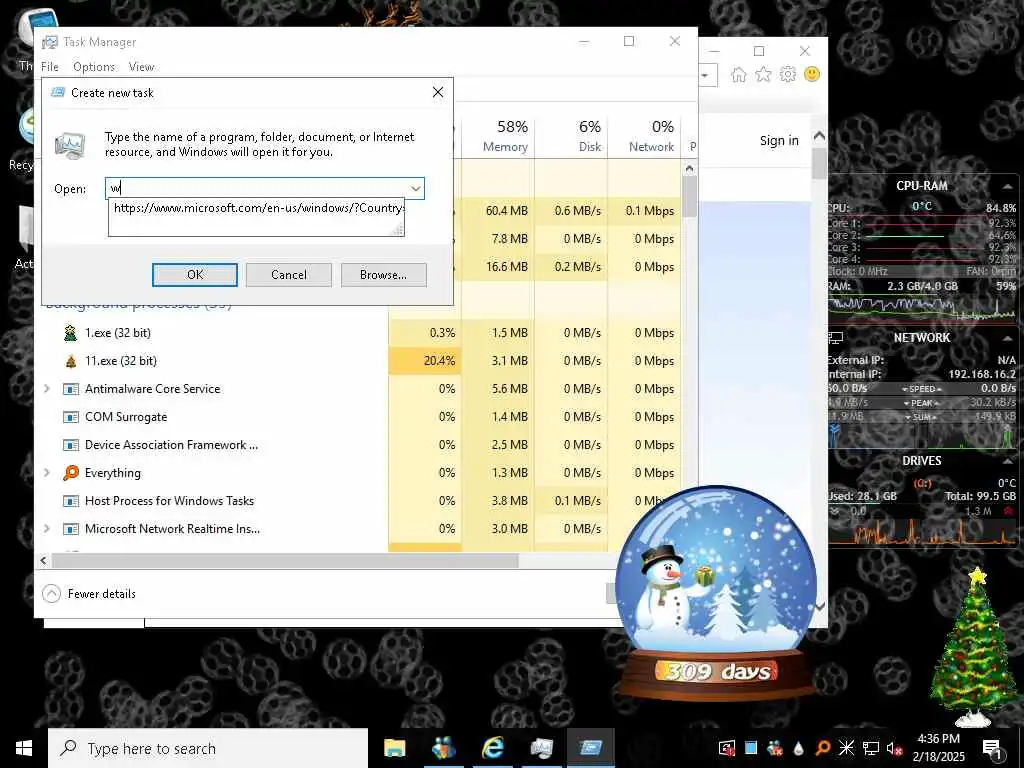Close the Create new task dialog
This screenshot has height=768, width=1024.
pos(438,93)
